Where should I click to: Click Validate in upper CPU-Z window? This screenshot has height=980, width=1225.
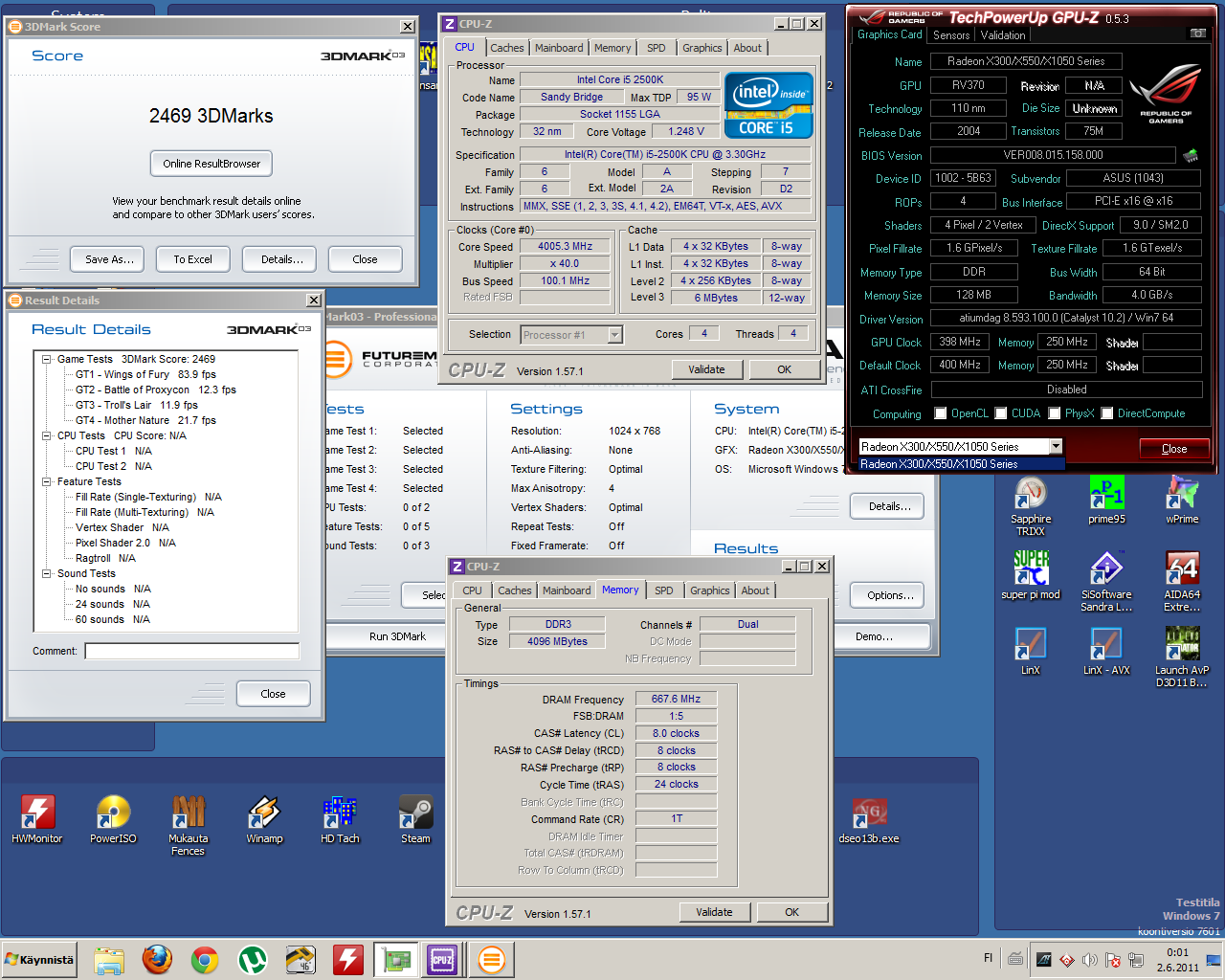(706, 369)
